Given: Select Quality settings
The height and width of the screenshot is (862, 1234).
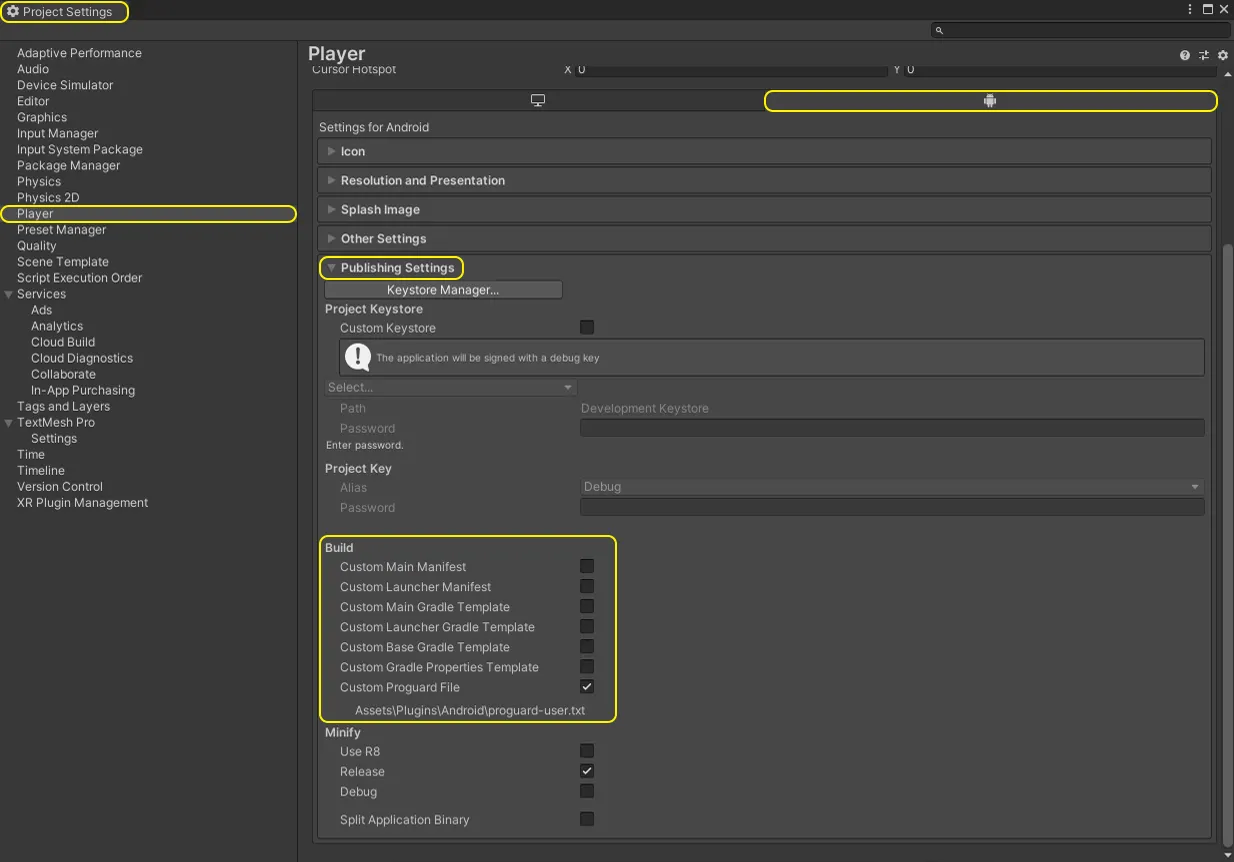Looking at the screenshot, I should point(37,246).
